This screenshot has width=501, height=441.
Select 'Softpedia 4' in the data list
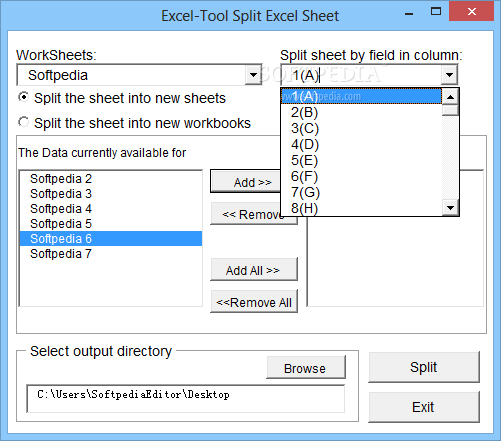click(x=111, y=209)
